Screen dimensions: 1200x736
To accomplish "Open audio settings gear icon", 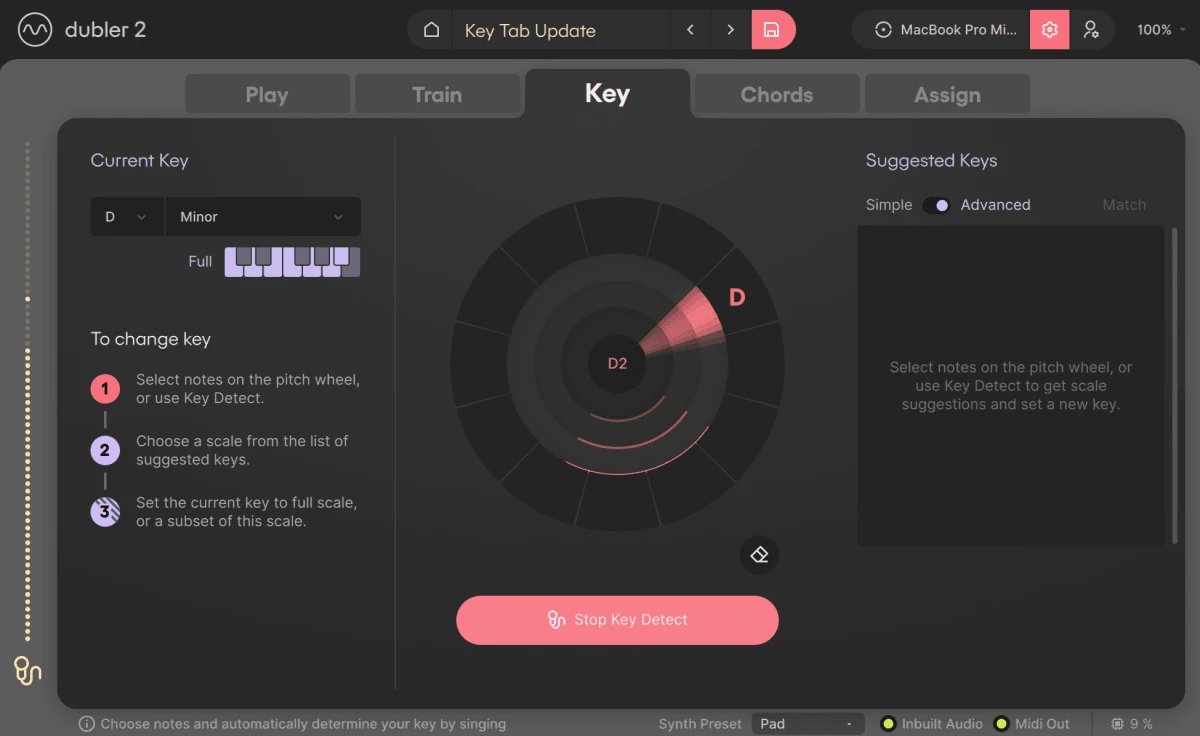I will click(1049, 30).
